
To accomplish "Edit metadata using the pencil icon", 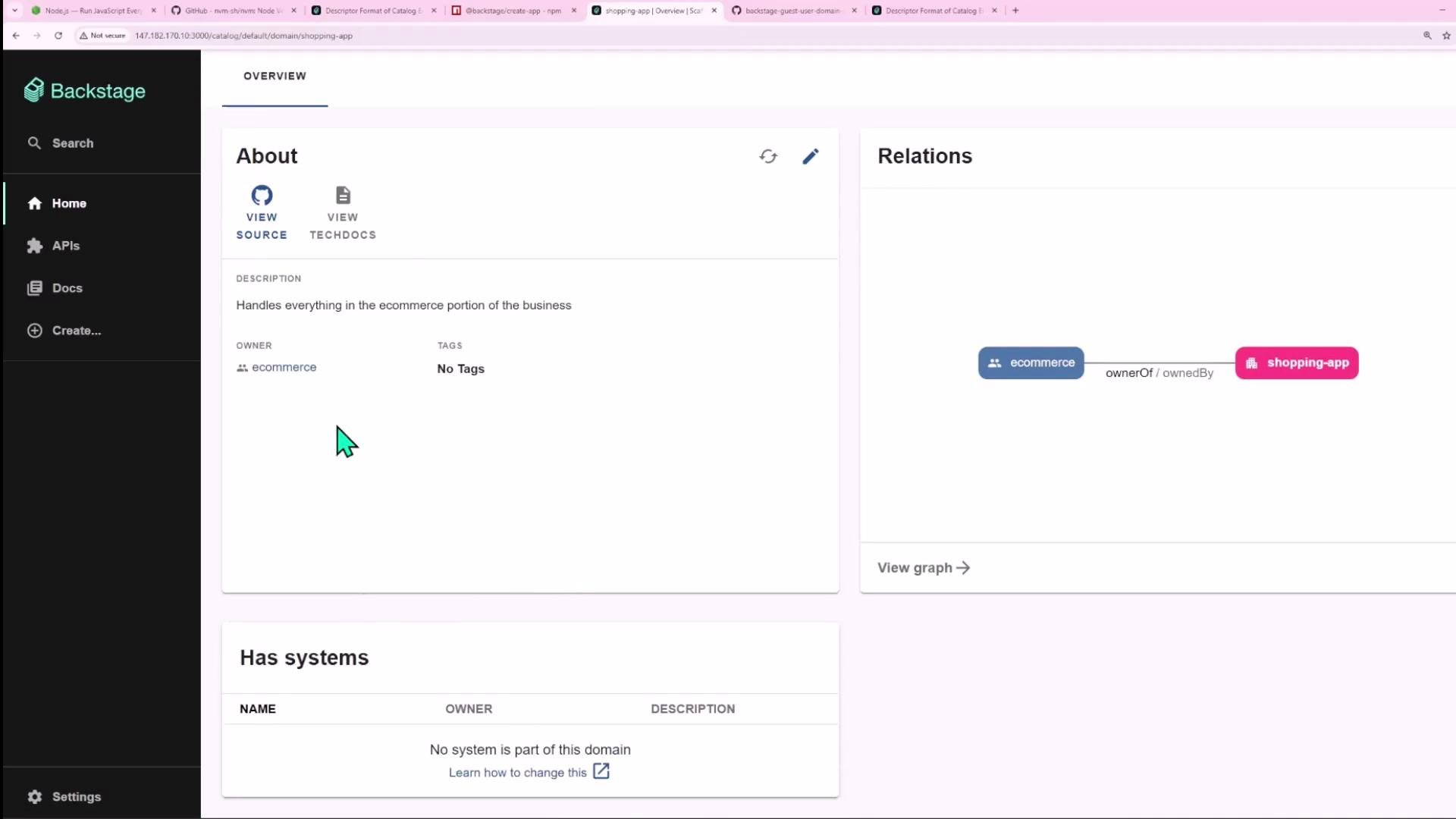I will tap(811, 156).
